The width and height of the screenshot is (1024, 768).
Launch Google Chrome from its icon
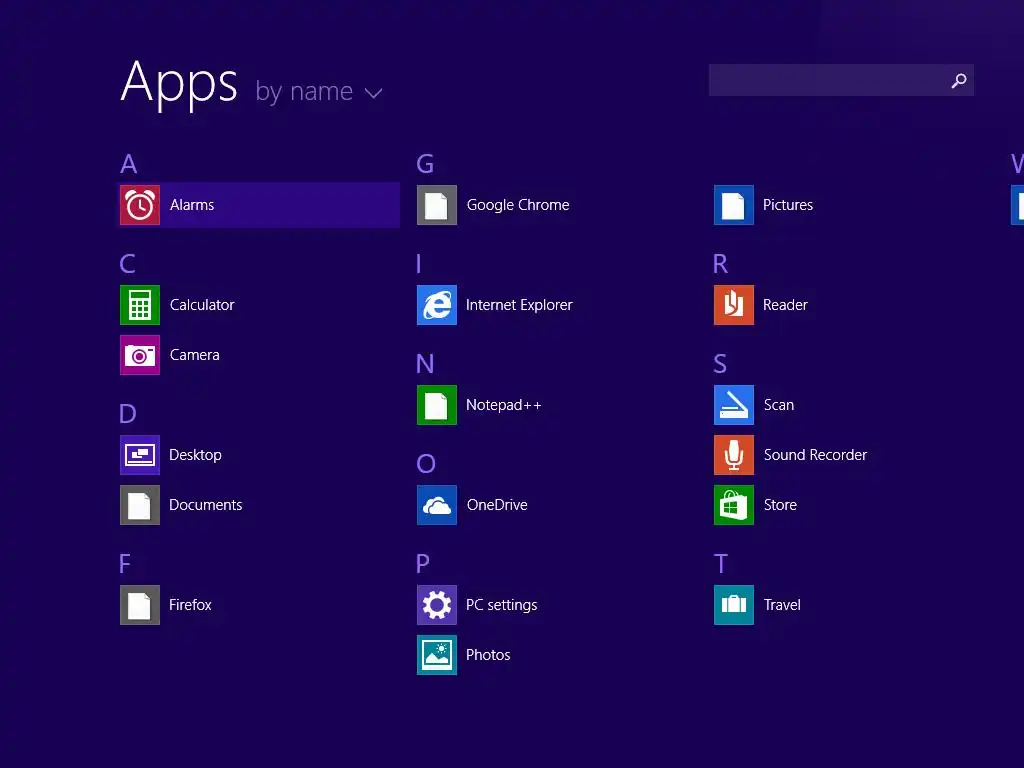[437, 205]
